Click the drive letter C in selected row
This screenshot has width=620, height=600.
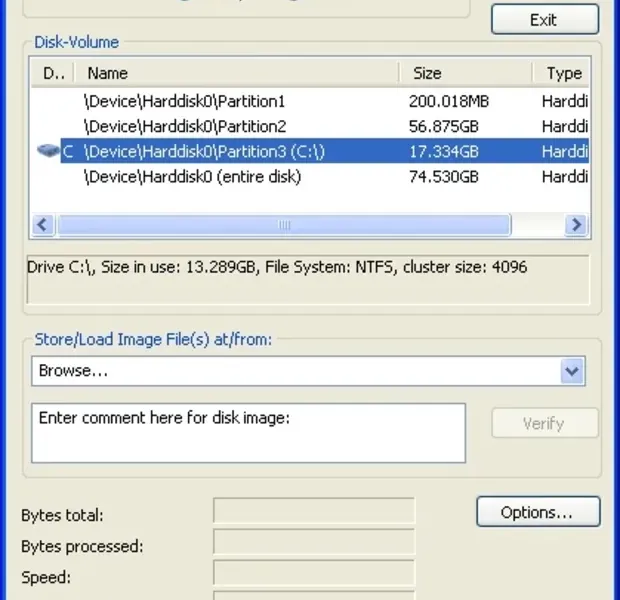coord(68,151)
